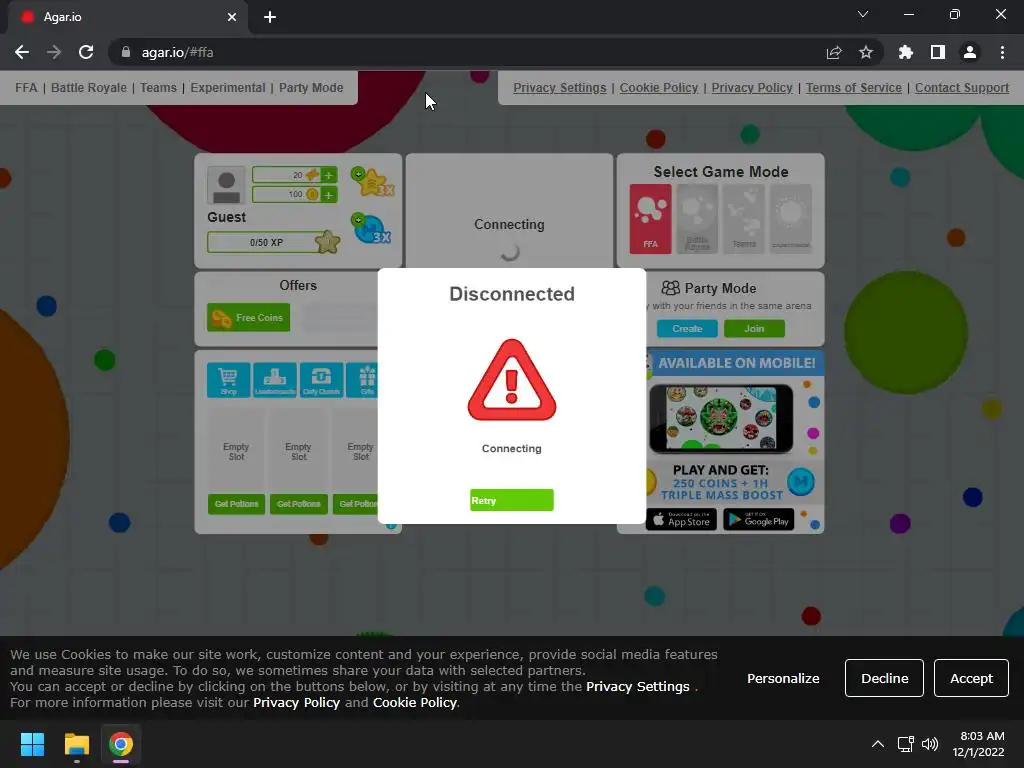Image resolution: width=1024 pixels, height=768 pixels.
Task: Open a new browser tab
Action: (270, 17)
